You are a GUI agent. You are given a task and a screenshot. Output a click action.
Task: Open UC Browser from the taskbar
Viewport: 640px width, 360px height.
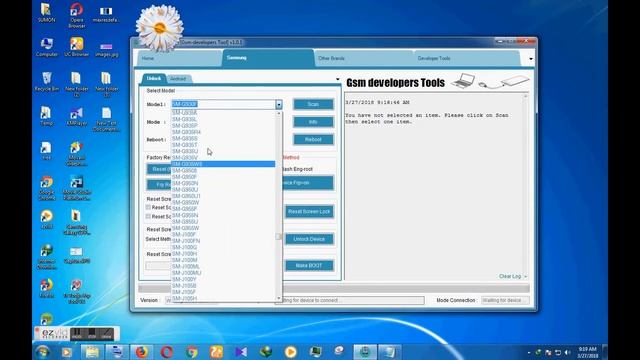pyautogui.click(x=217, y=352)
